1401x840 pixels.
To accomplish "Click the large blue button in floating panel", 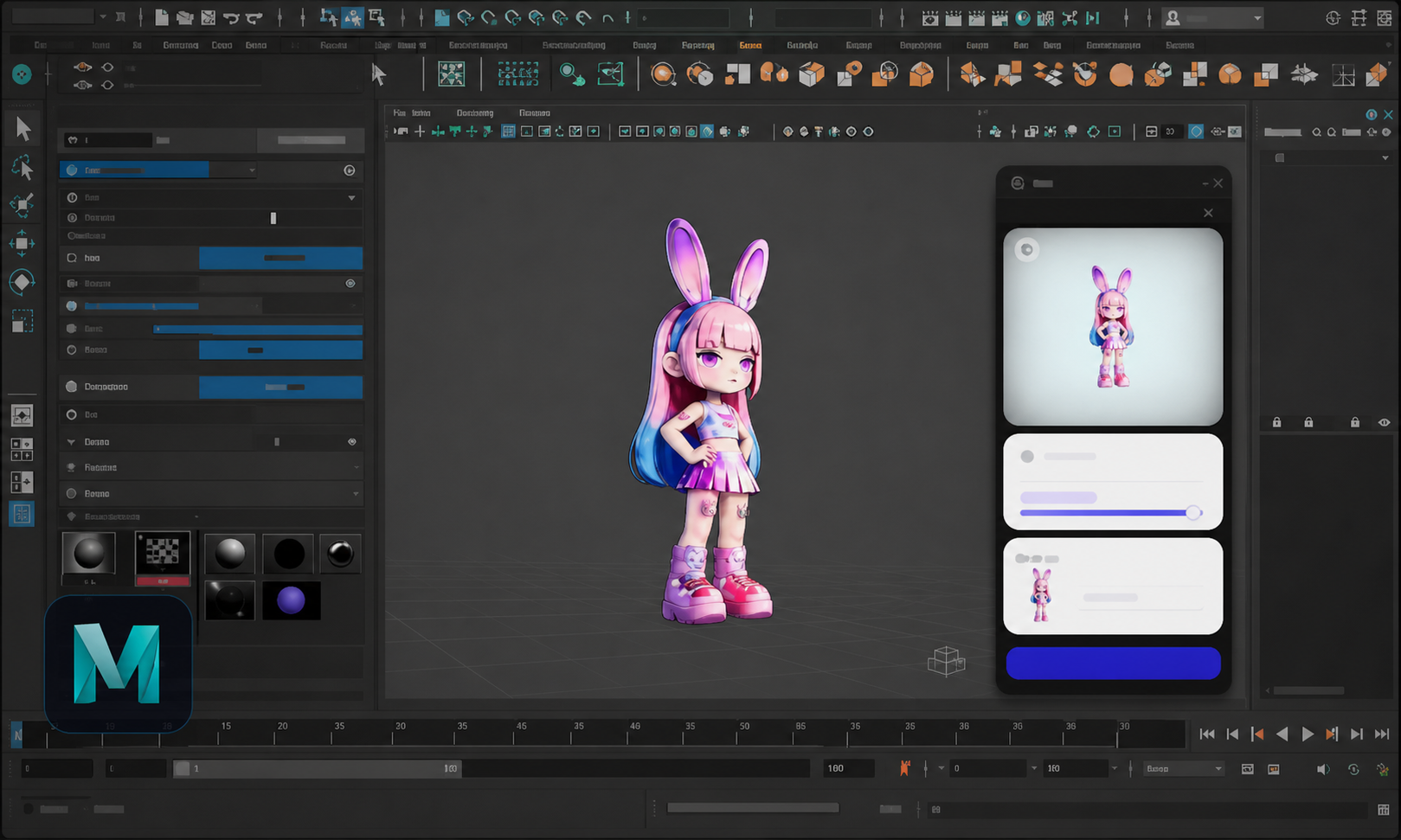I will pos(1113,664).
